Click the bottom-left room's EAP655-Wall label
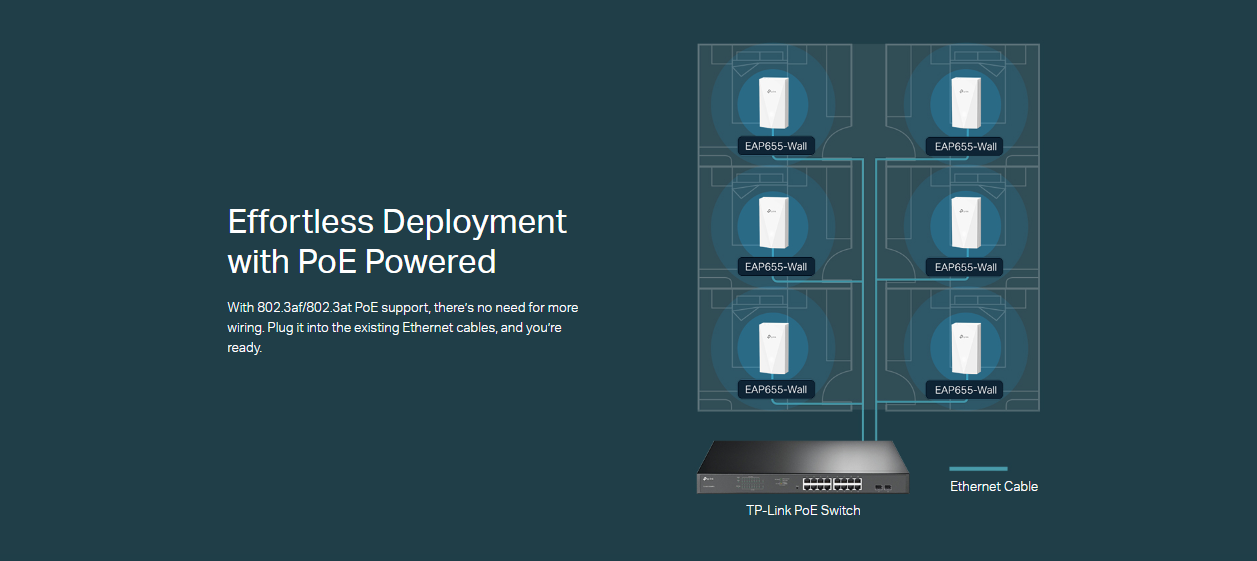1257x561 pixels. click(x=775, y=390)
